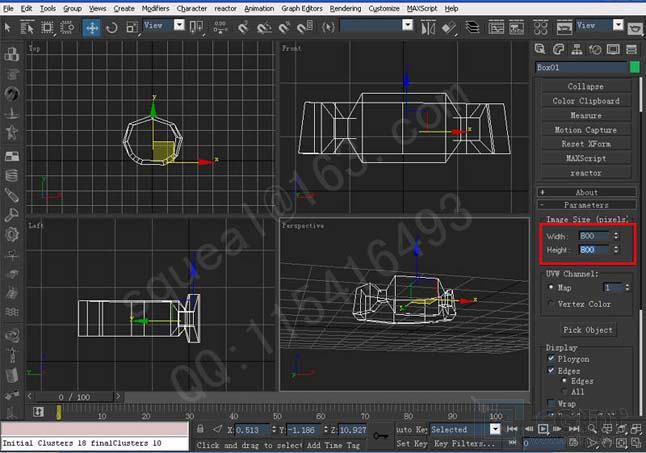Open the Rendering menu

[345, 8]
